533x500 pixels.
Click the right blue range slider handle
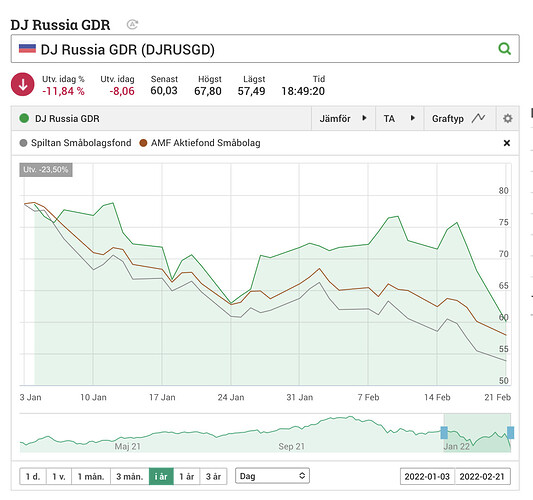(510, 433)
